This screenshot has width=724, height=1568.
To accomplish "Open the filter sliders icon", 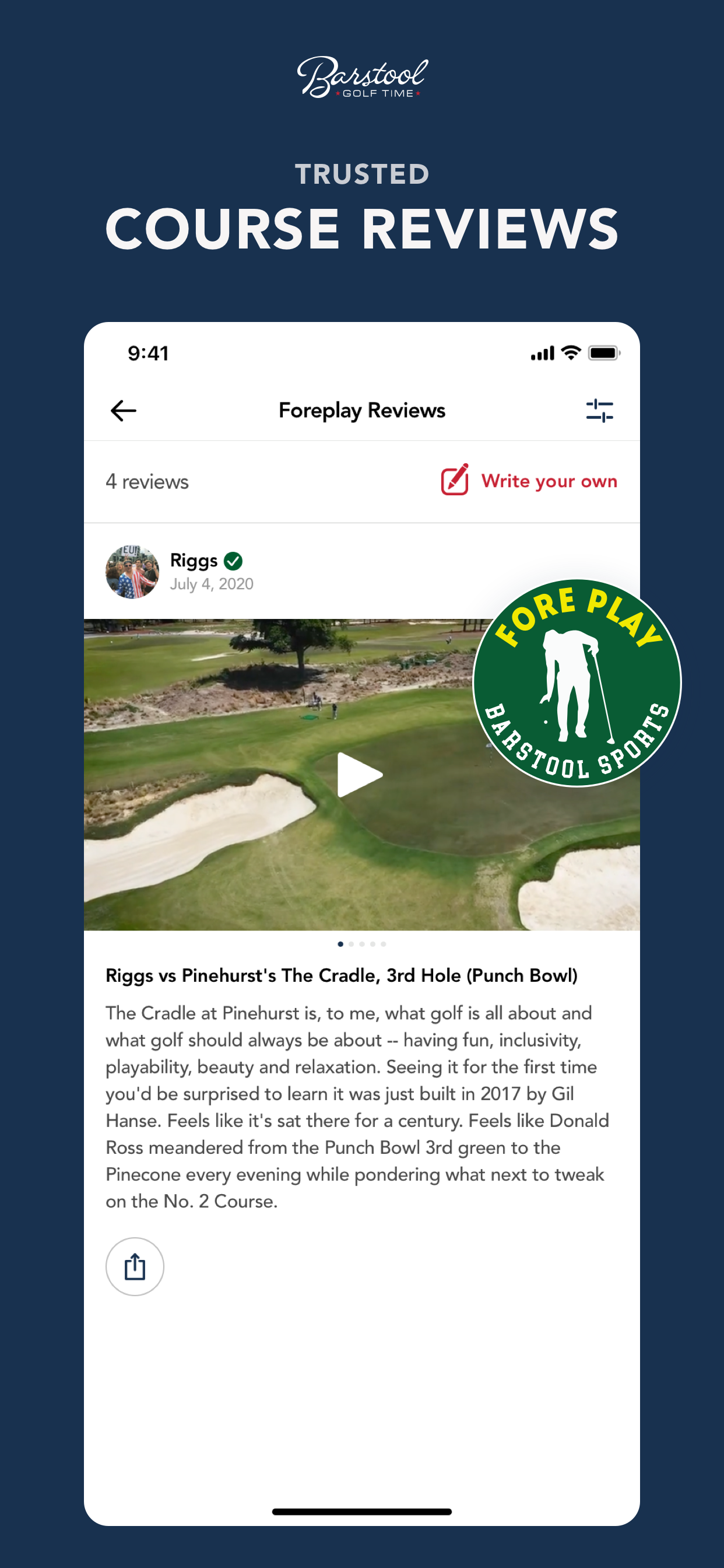I will coord(599,411).
